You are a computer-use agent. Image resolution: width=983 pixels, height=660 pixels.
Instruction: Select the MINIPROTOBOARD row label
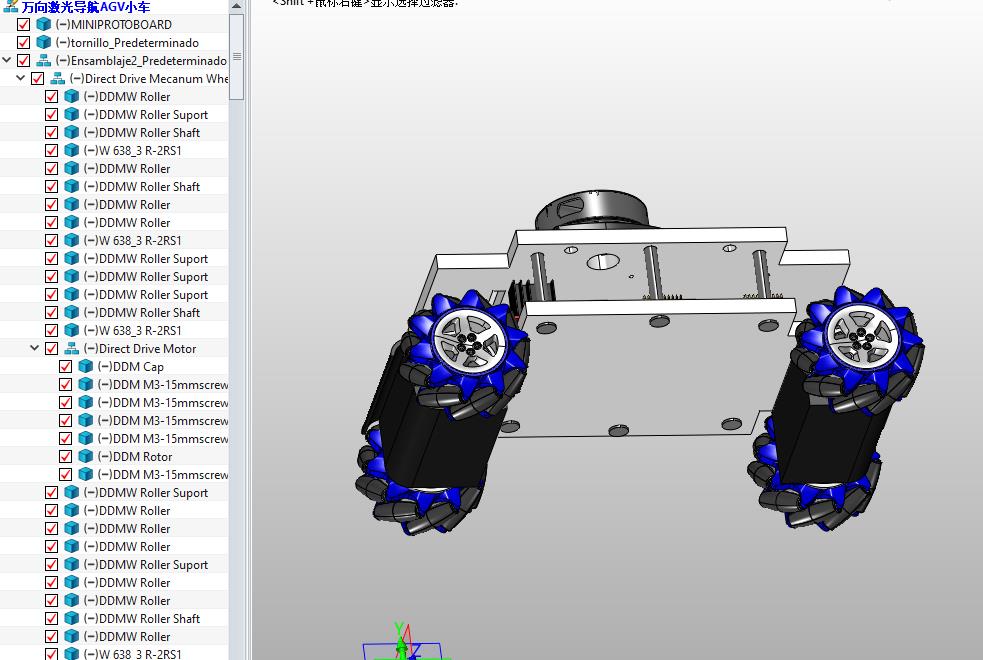pyautogui.click(x=113, y=24)
